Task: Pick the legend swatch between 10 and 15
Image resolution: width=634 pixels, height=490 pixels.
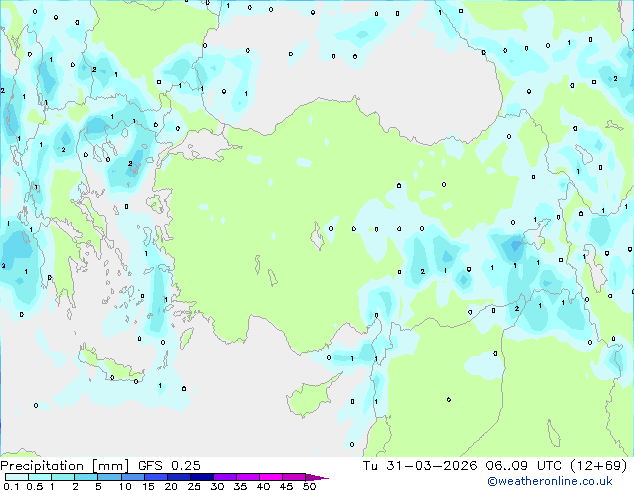Action: tap(132, 477)
